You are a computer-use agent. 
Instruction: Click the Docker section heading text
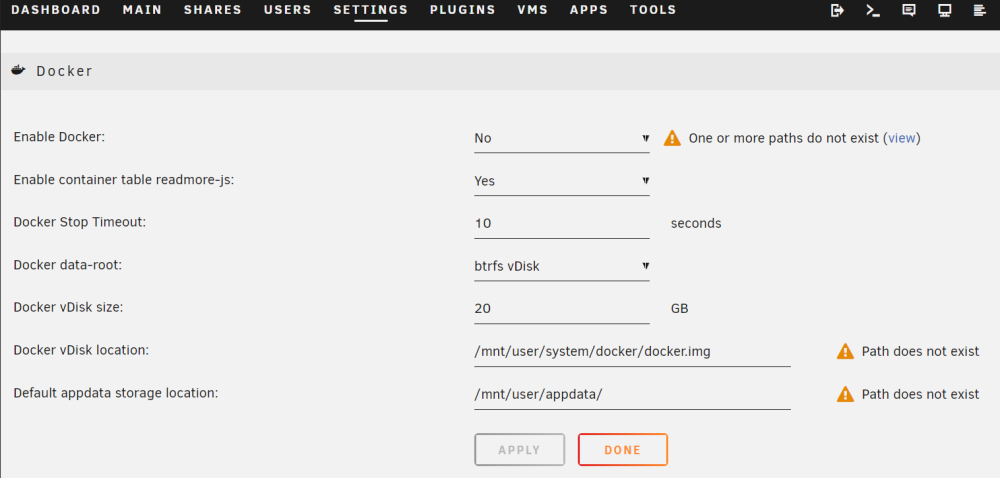tap(64, 71)
